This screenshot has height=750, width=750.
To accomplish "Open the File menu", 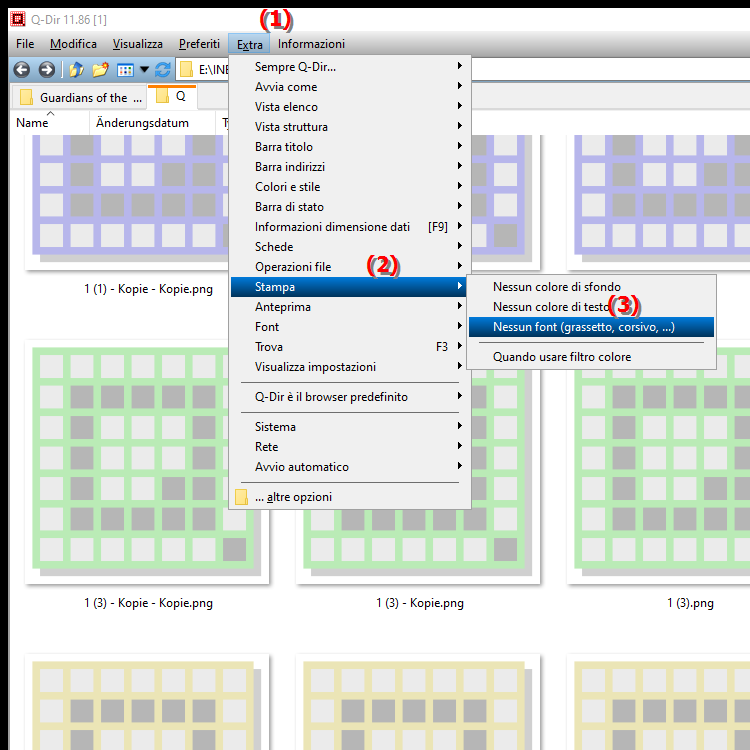I will coord(25,44).
